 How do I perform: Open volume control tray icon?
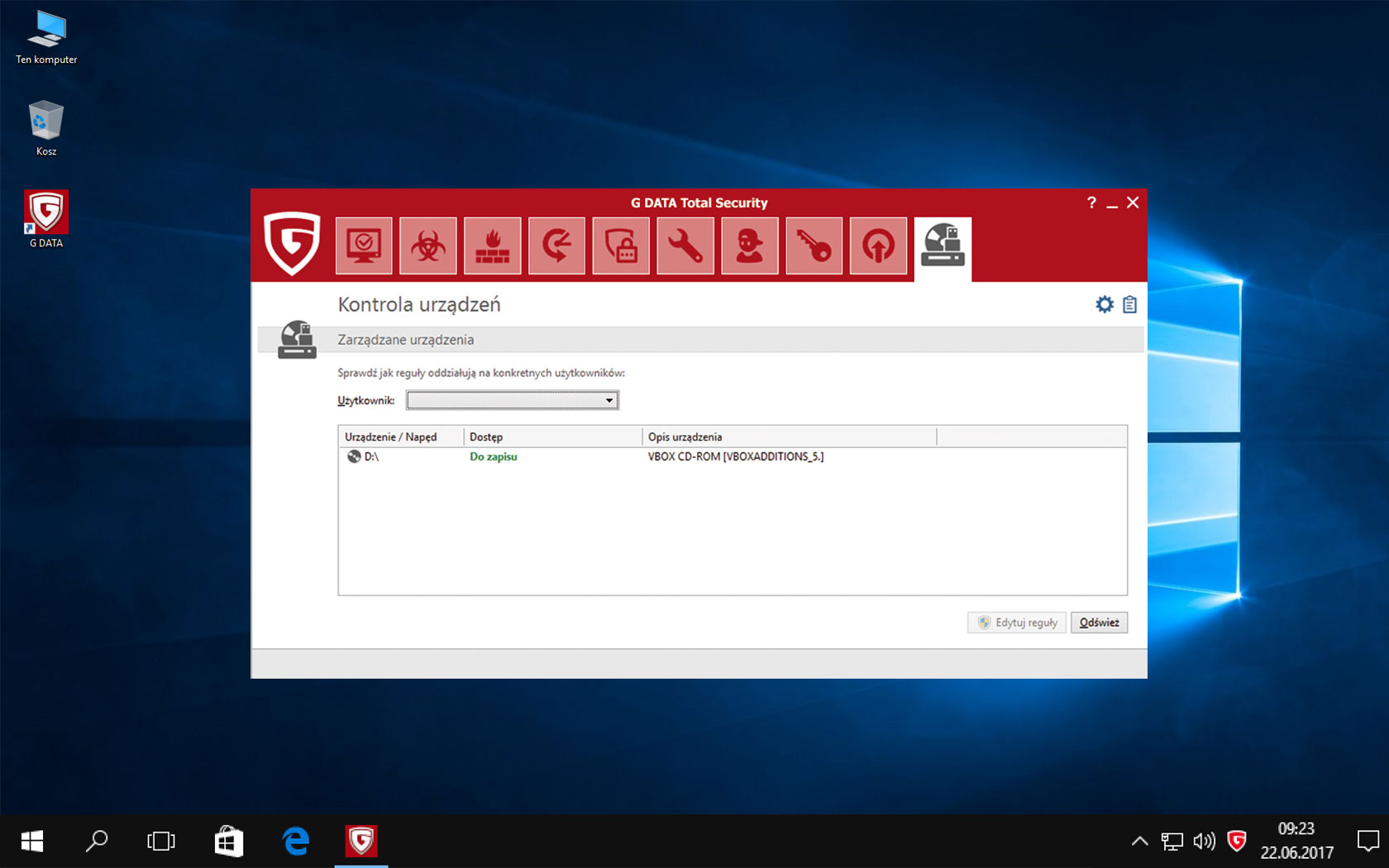(1204, 842)
